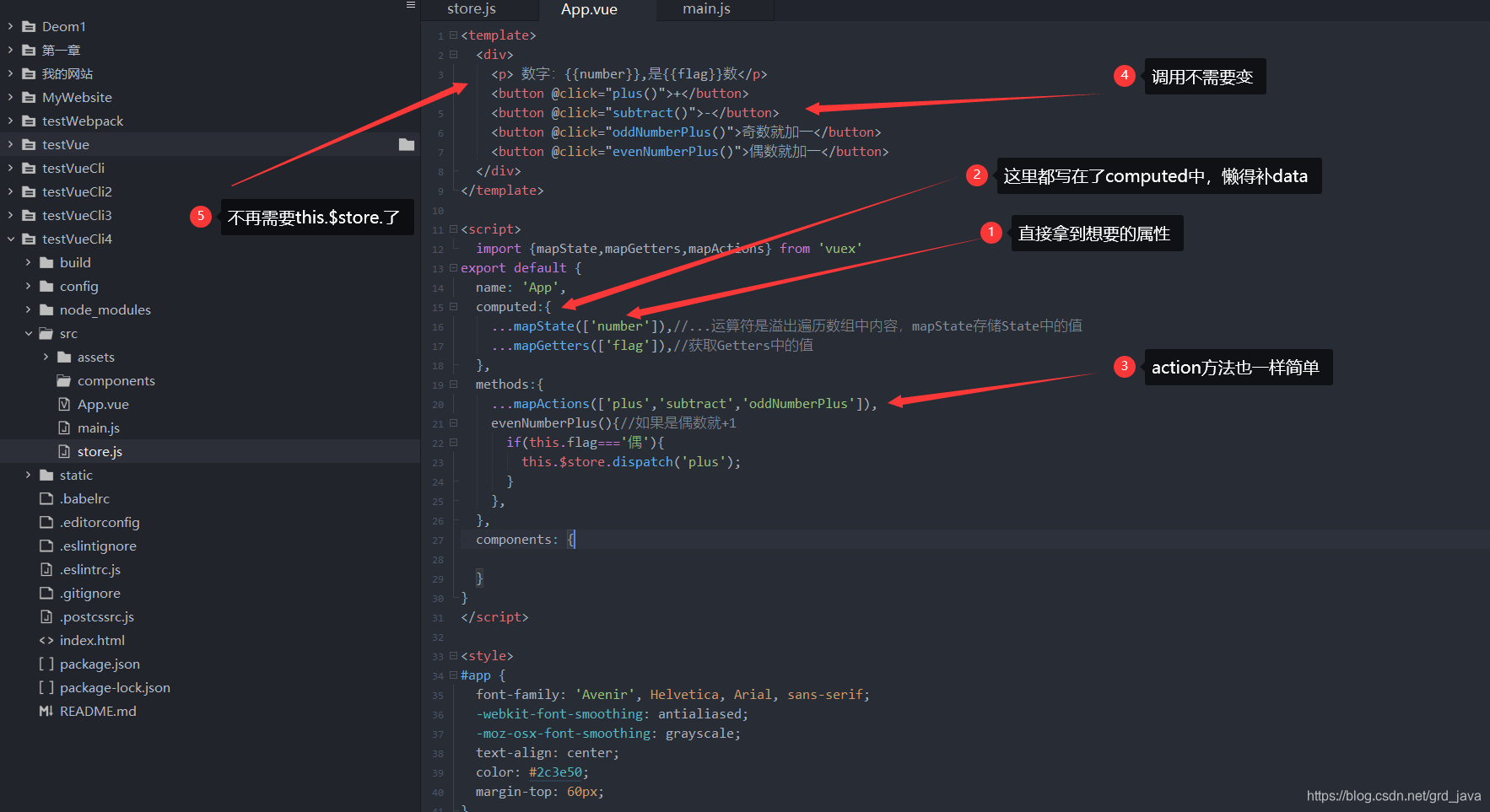1490x812 pixels.
Task: Expand the testVue project arrow
Action: (10, 145)
